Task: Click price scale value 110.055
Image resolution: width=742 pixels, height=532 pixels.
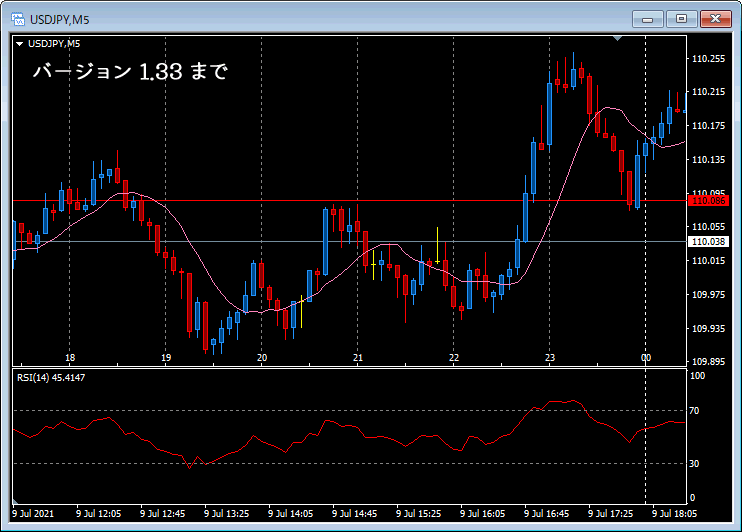Action: pyautogui.click(x=708, y=227)
